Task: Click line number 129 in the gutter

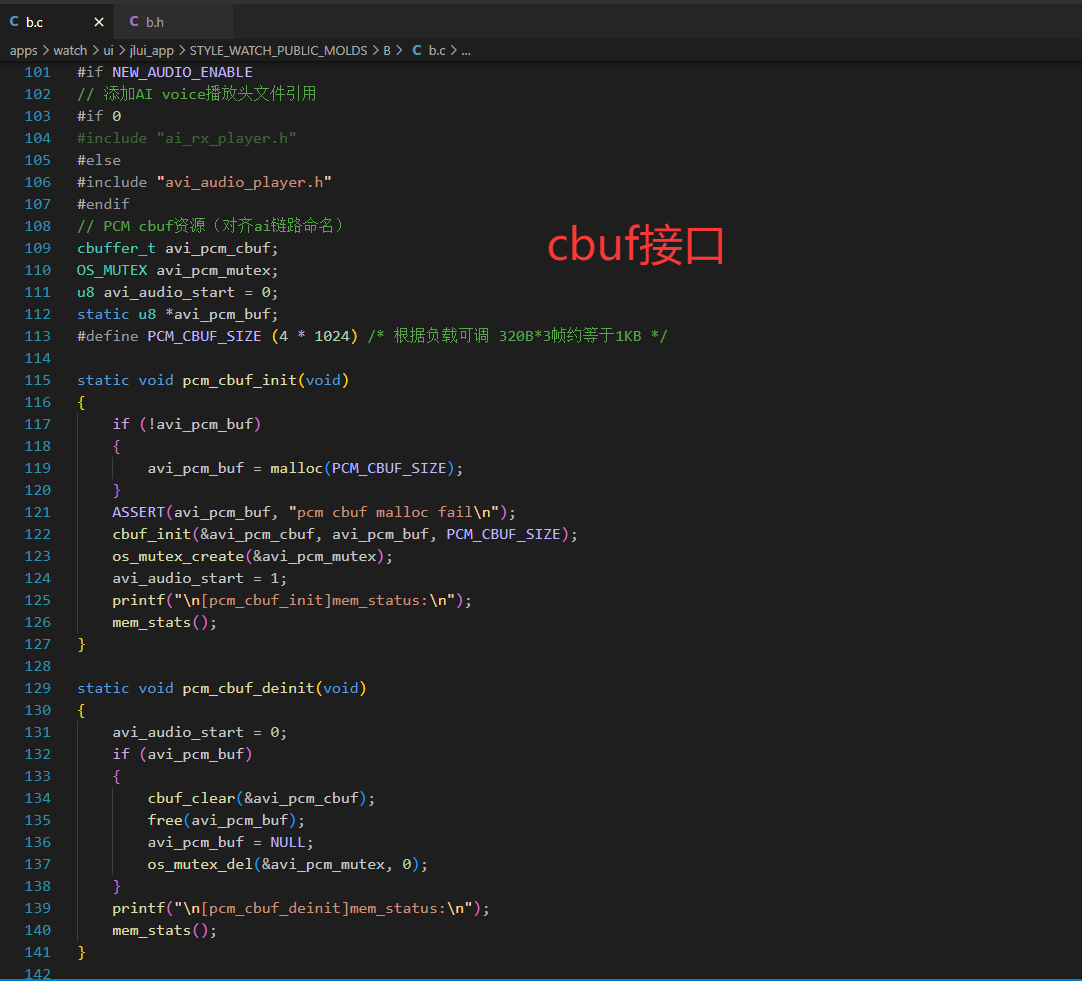Action: click(x=38, y=688)
